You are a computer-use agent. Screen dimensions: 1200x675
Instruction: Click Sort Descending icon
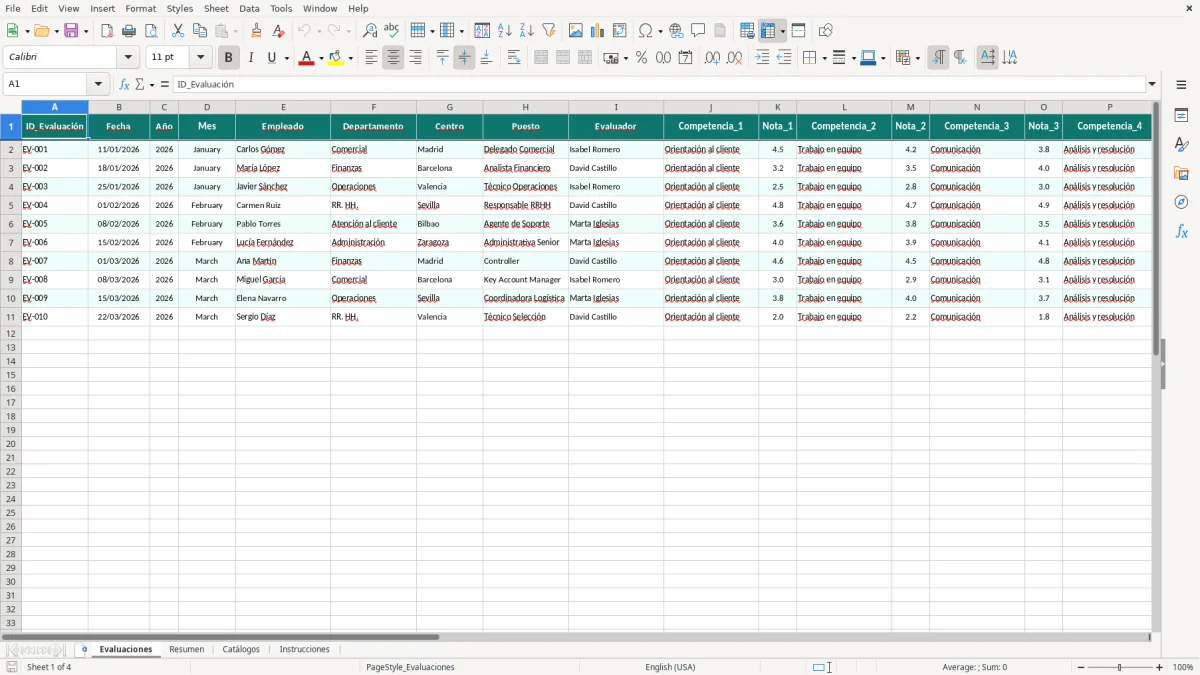point(527,31)
